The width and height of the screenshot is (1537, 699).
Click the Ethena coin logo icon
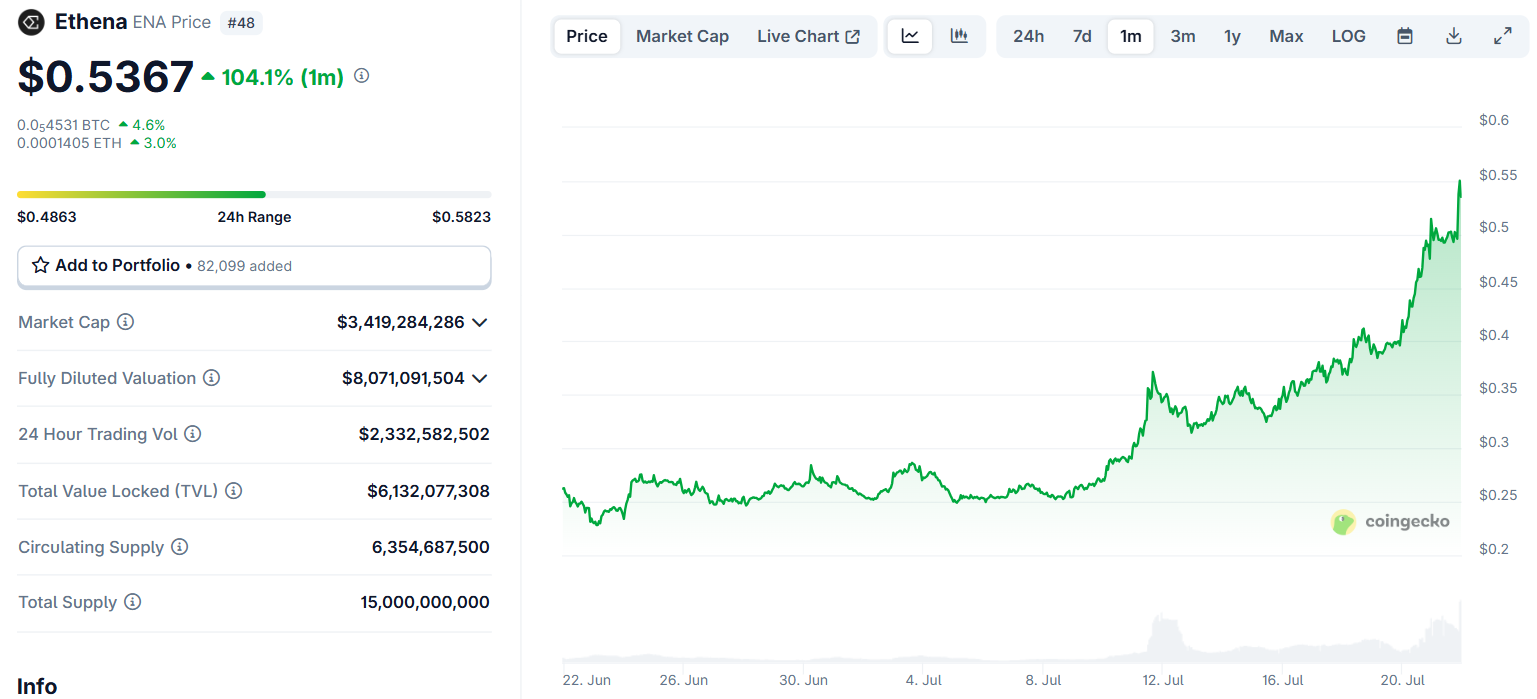32,21
